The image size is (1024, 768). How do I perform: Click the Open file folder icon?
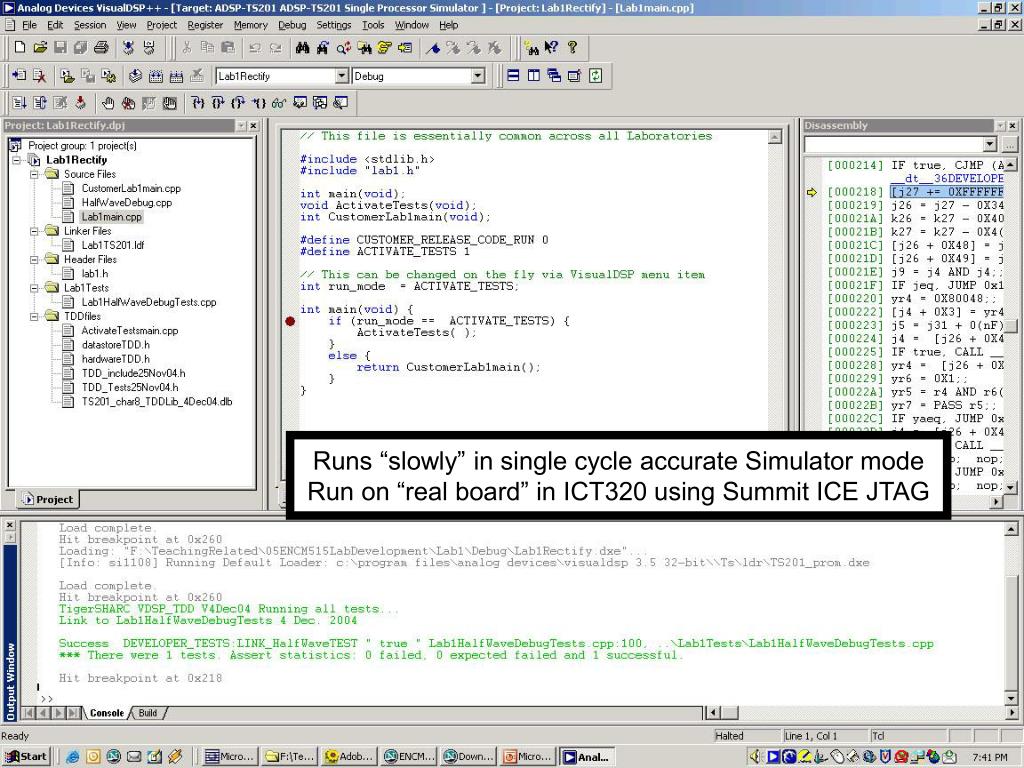point(40,48)
